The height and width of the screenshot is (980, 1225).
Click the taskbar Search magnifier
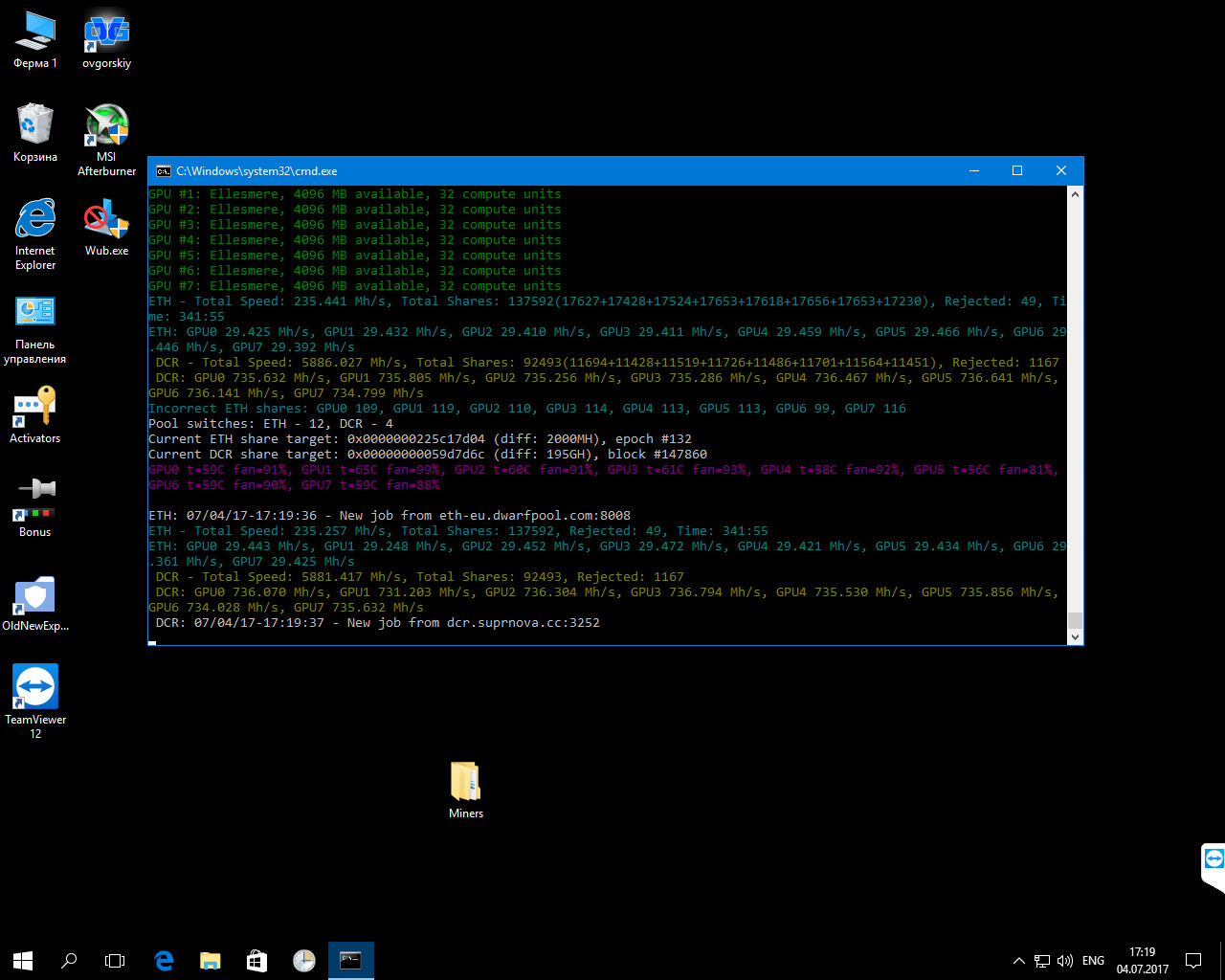[69, 960]
